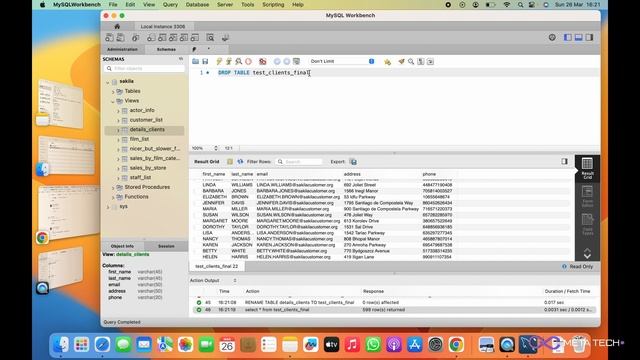Search table data toolbar icon
640x360 pixels.
(210, 38)
